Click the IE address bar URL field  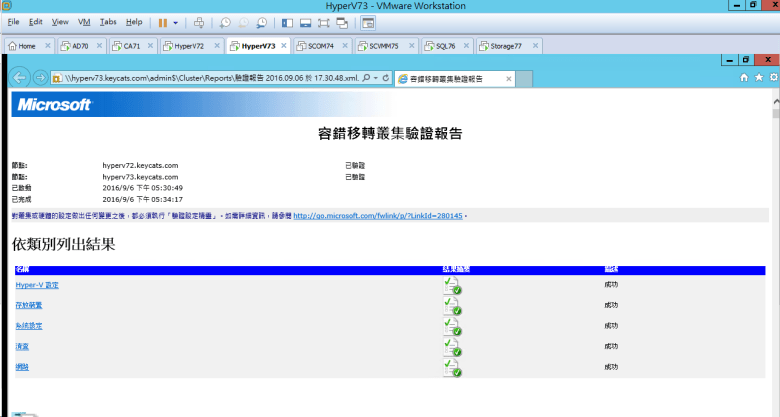click(200, 78)
